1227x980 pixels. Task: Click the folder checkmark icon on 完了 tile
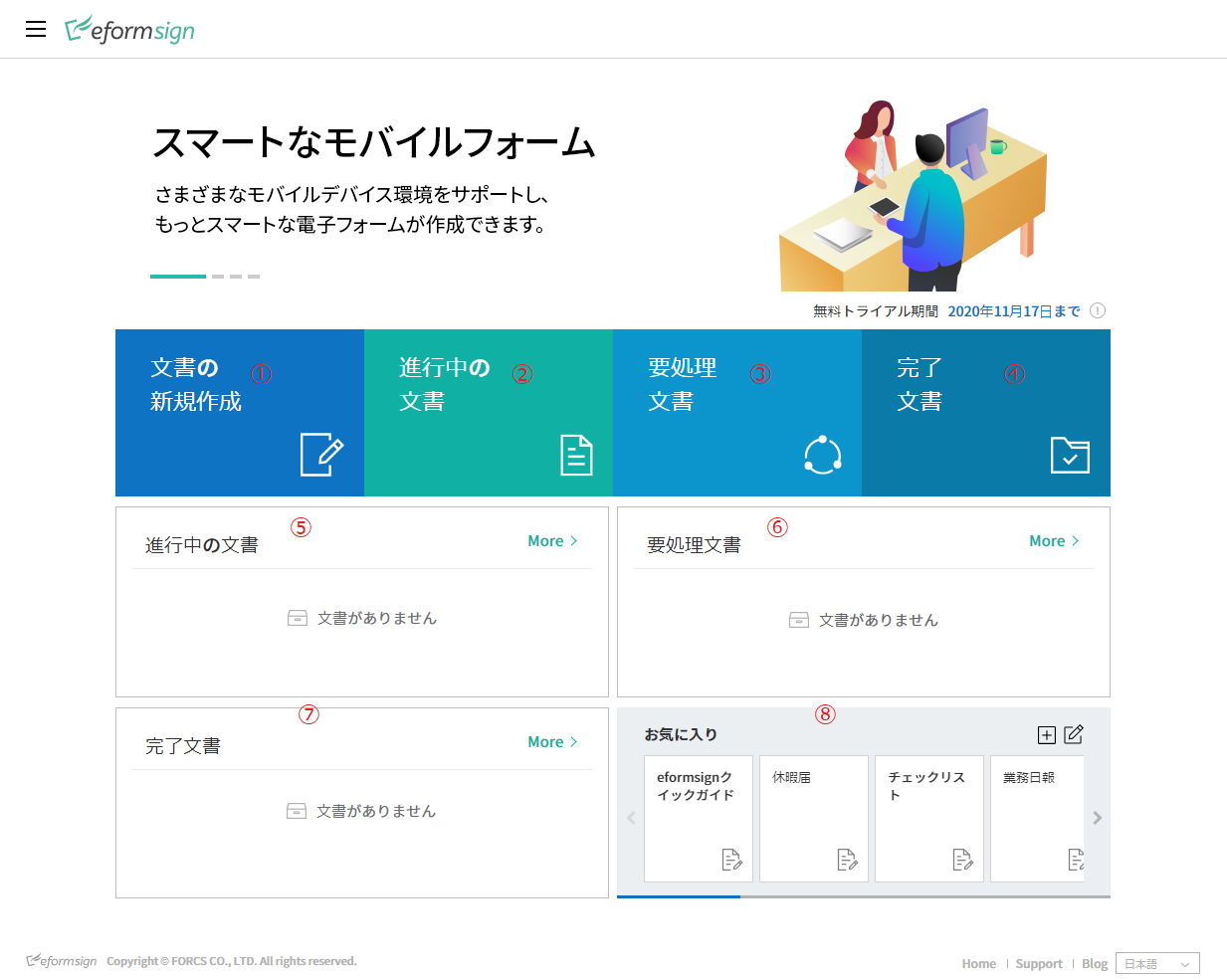tap(1070, 455)
